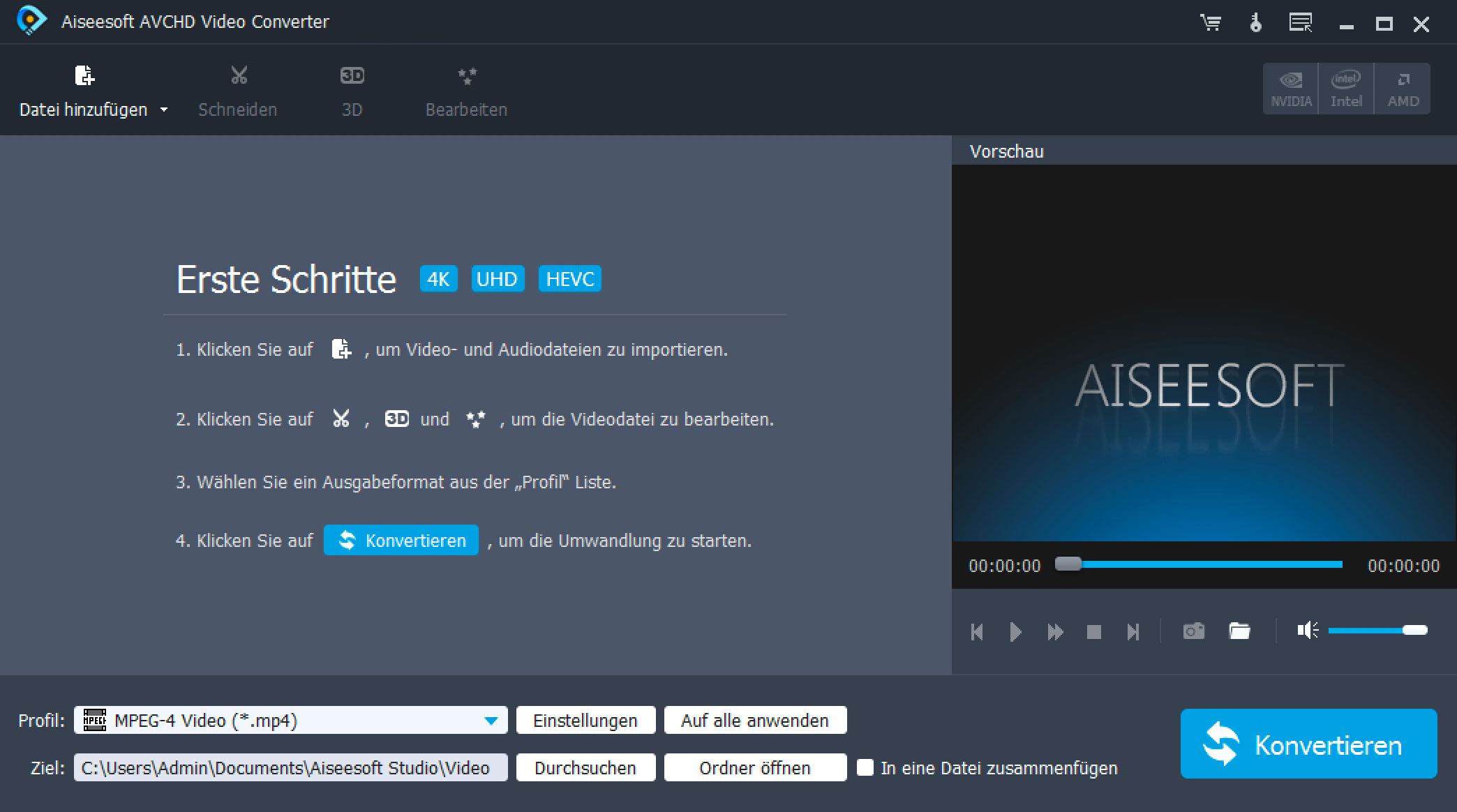Click Durchsuchen to browse destination
Viewport: 1457px width, 812px height.
(x=585, y=767)
